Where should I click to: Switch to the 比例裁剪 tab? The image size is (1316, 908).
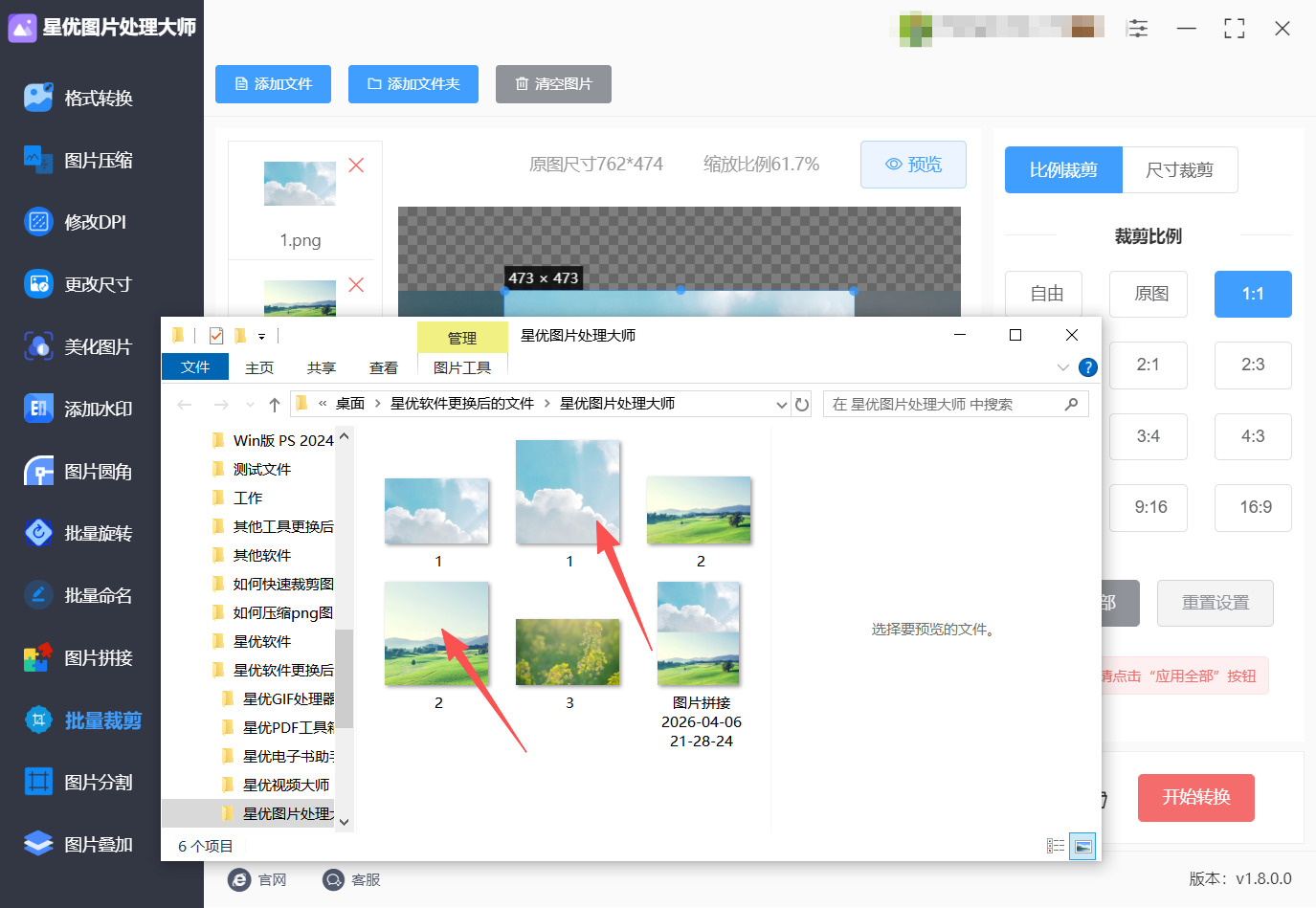point(1063,170)
